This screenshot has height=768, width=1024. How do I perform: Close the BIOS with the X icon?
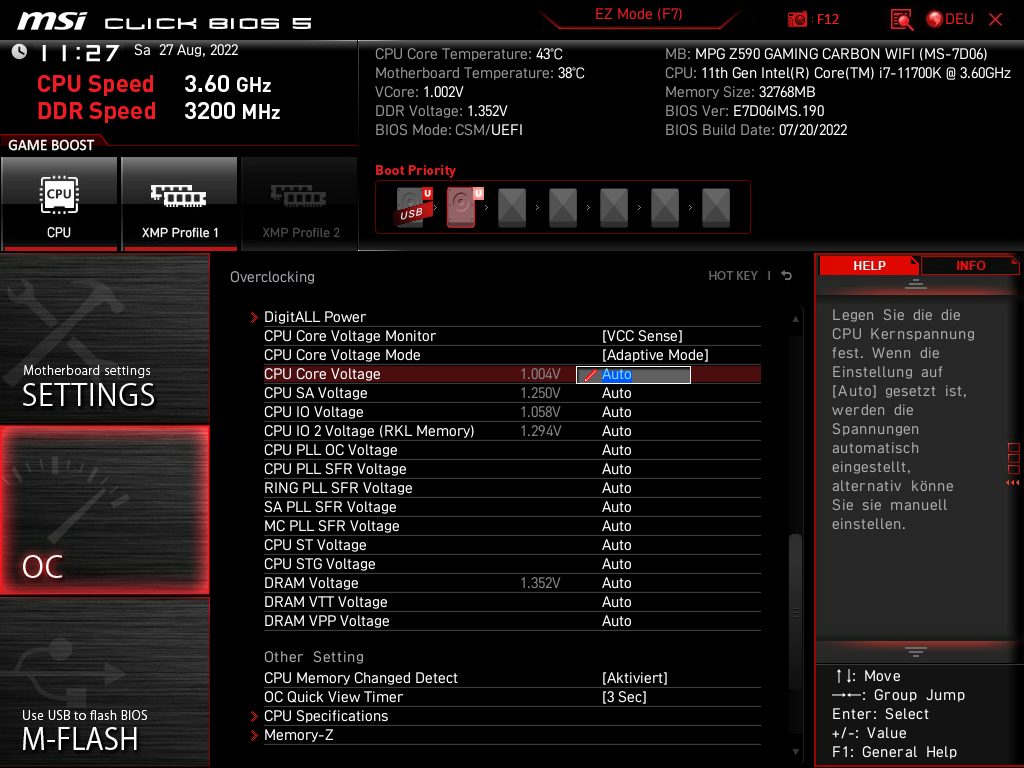click(x=995, y=19)
